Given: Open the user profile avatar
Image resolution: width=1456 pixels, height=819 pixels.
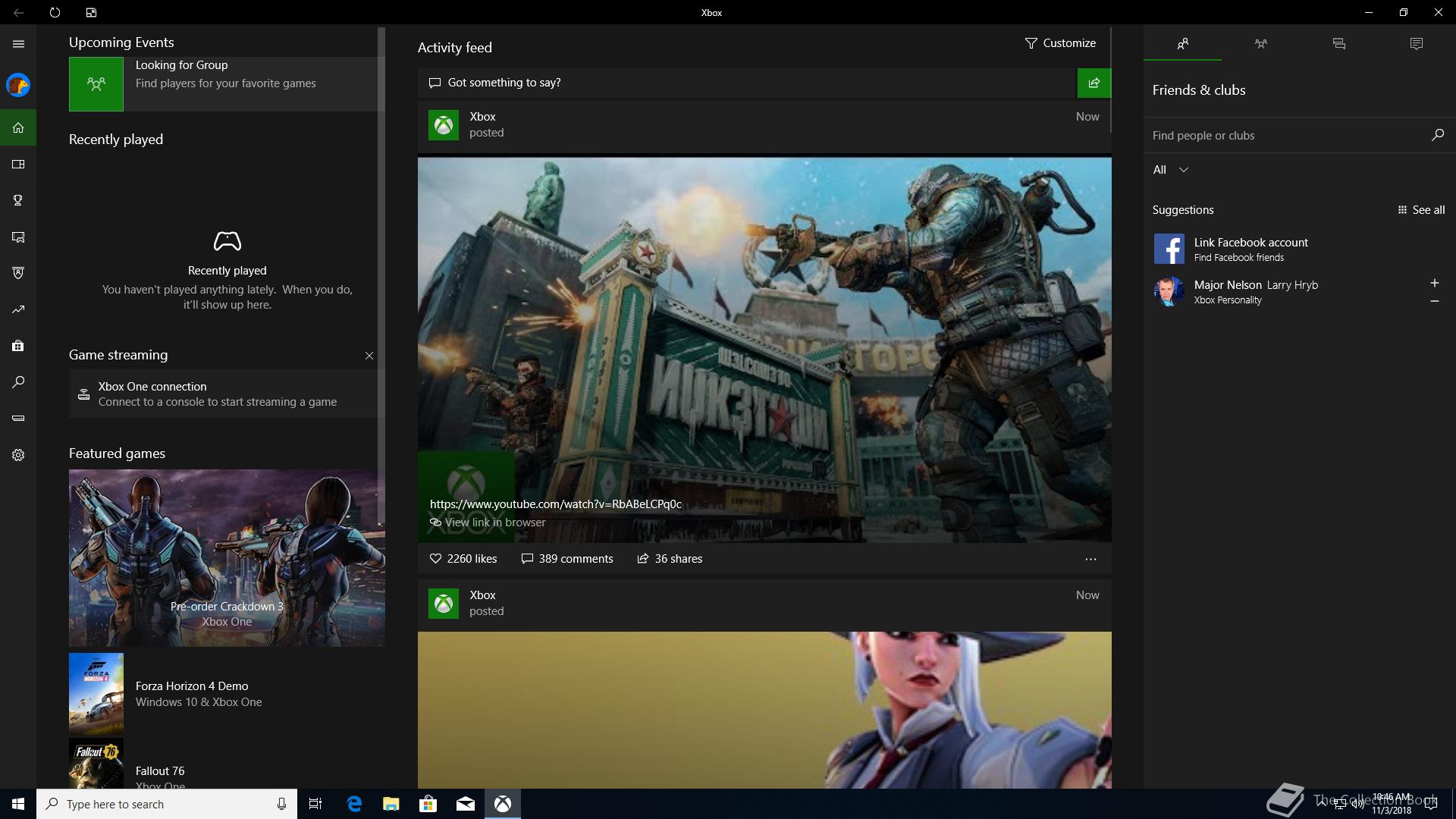Looking at the screenshot, I should [18, 85].
